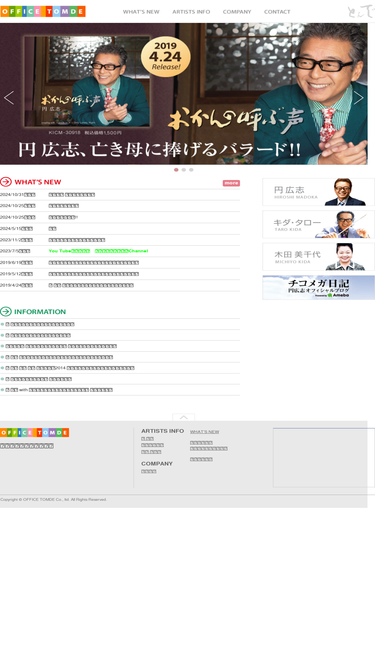Screen dimensions: 375x667
Task: Click the pink more button
Action: tap(231, 183)
